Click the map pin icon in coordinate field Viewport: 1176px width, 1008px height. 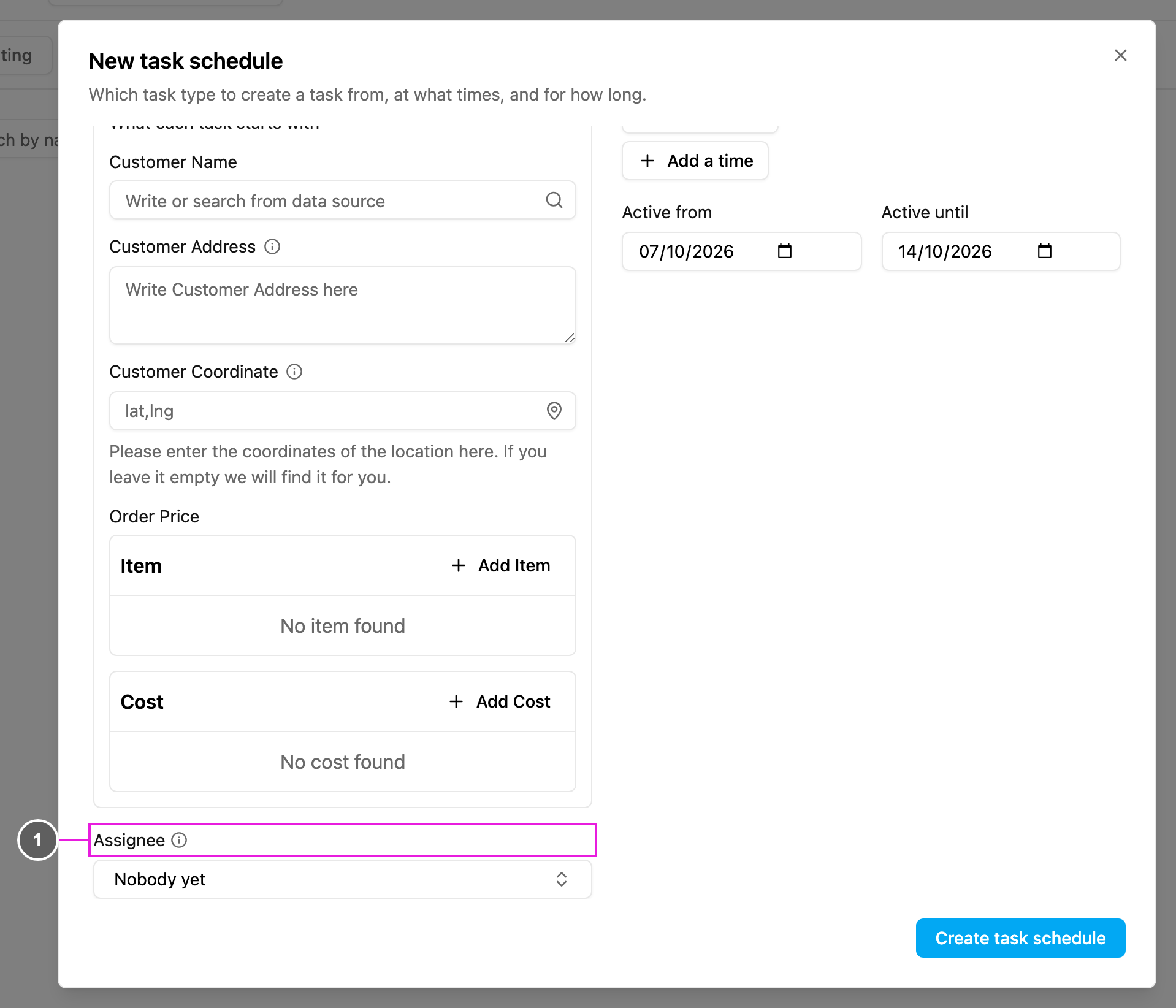point(554,411)
